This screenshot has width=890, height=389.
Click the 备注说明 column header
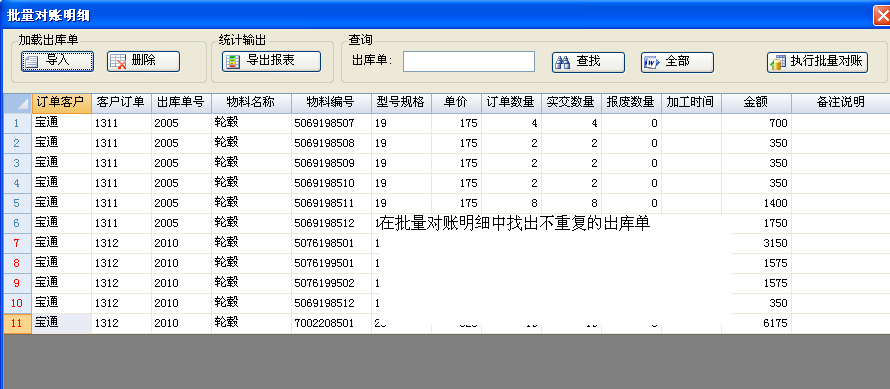tap(841, 103)
